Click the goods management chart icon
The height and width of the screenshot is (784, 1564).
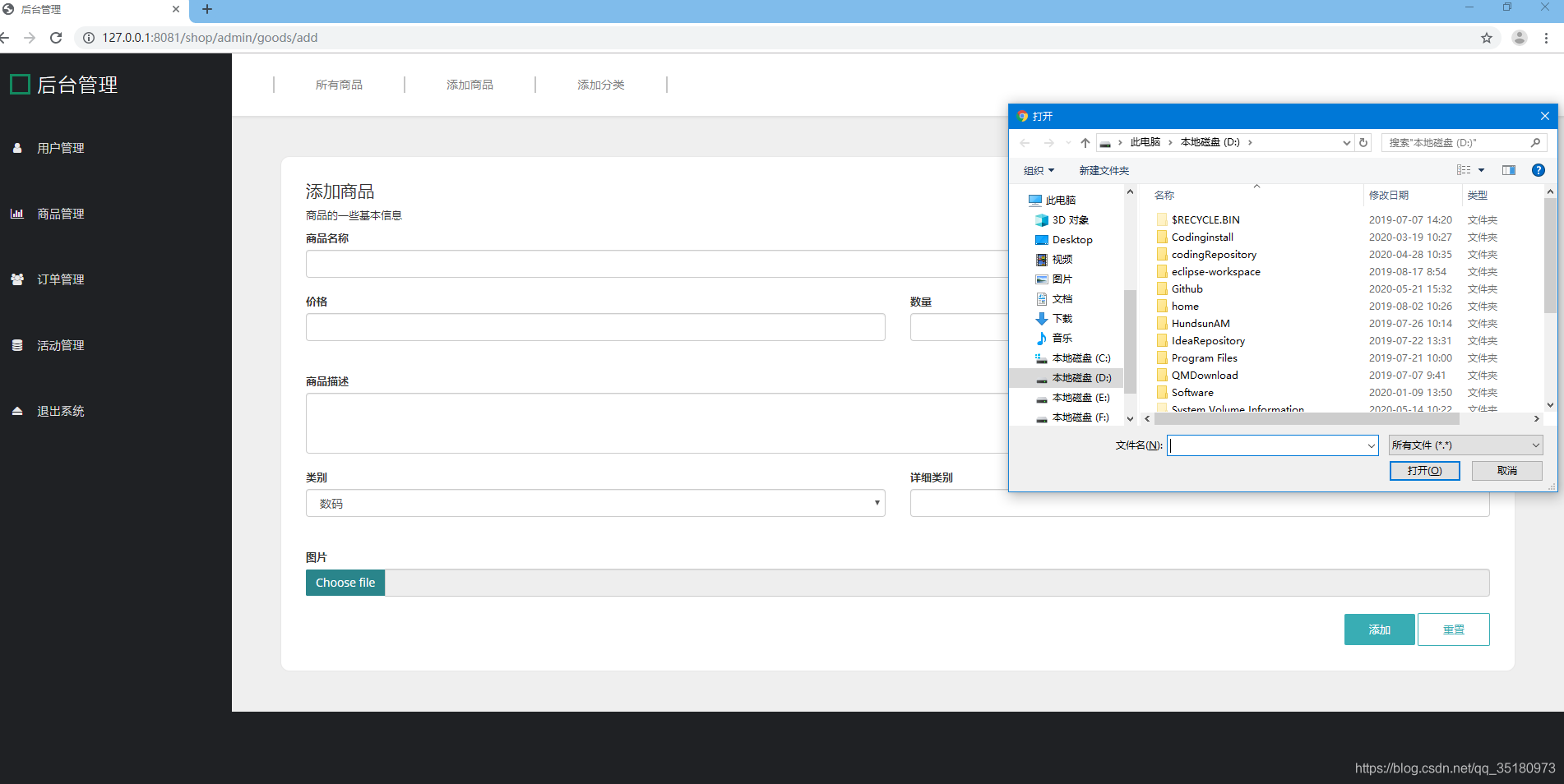point(17,214)
